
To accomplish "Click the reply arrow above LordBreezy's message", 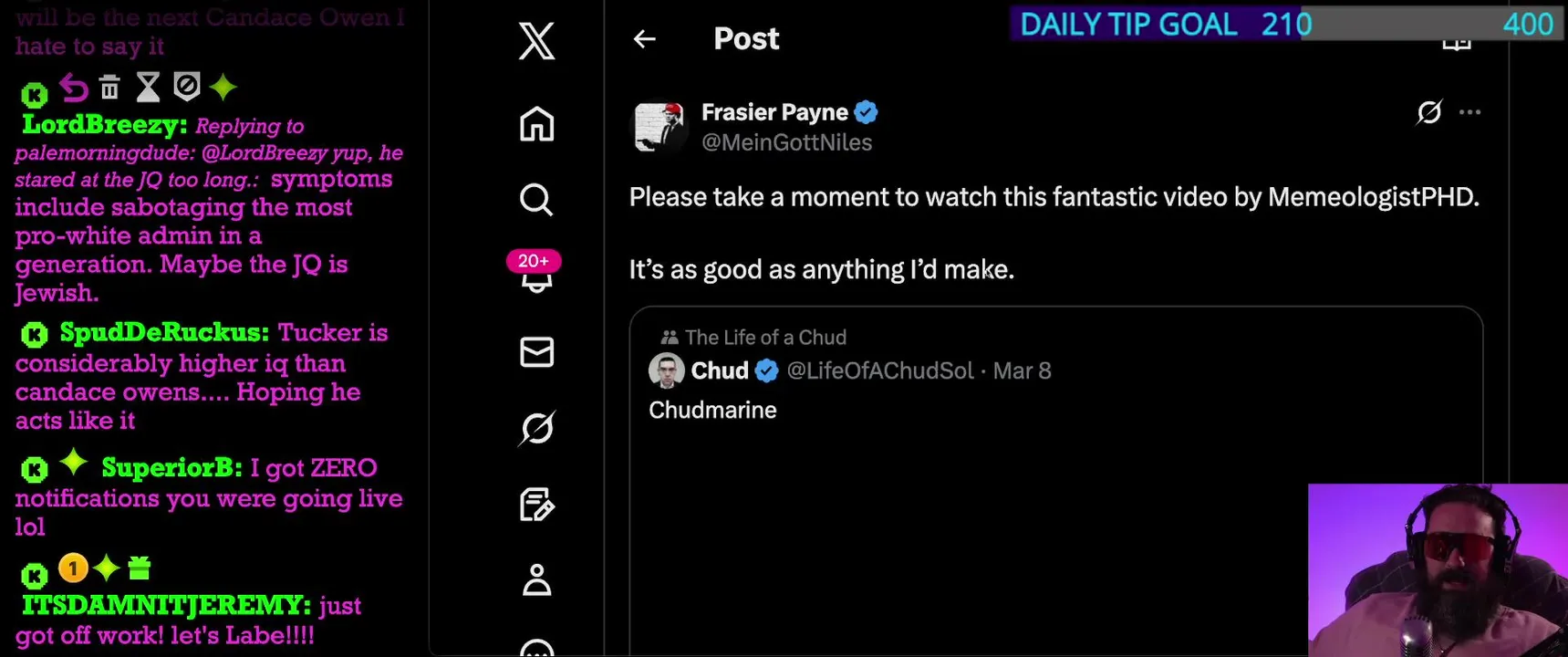I will [74, 88].
